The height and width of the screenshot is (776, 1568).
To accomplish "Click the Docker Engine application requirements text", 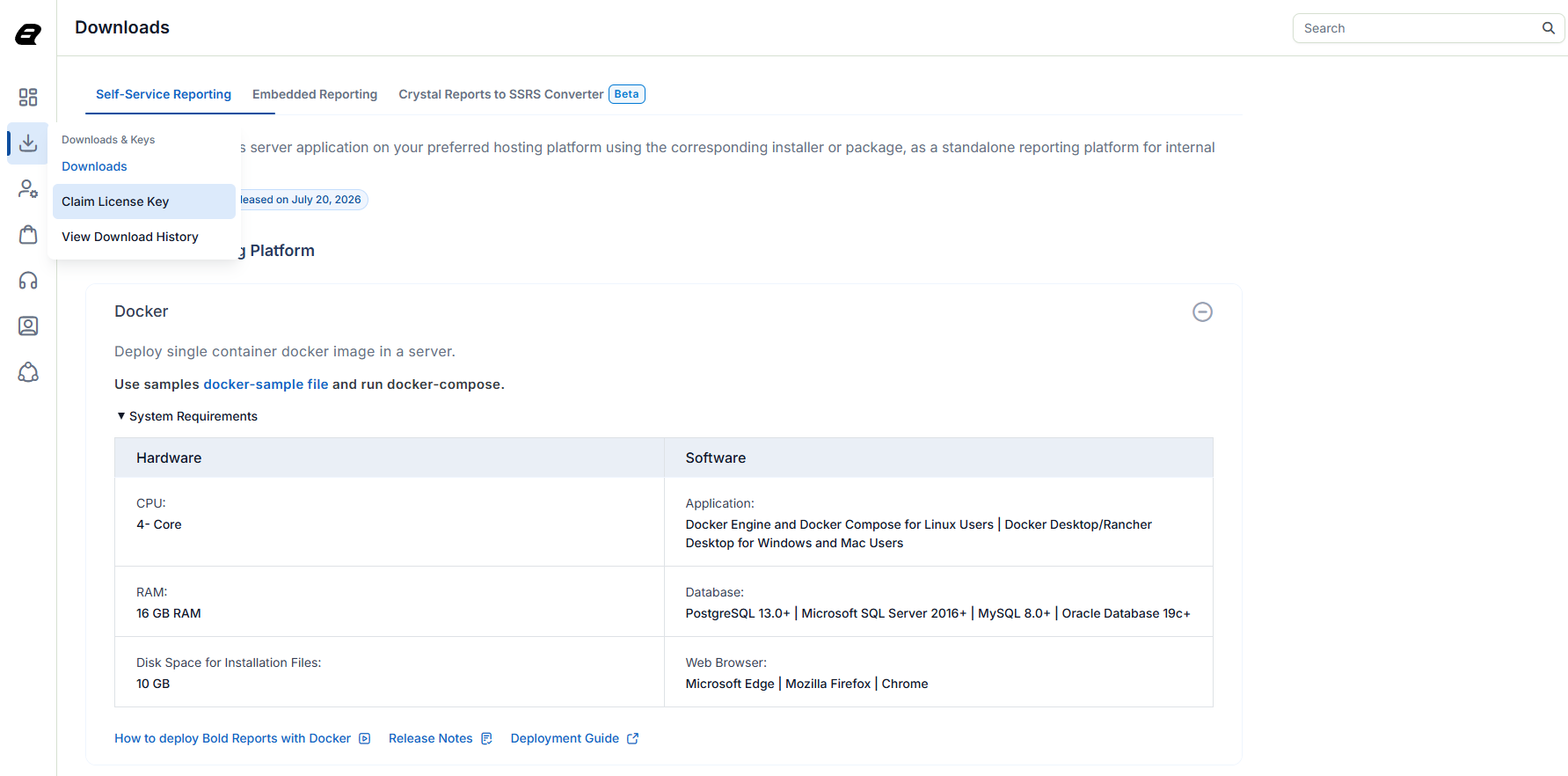I will click(x=919, y=534).
